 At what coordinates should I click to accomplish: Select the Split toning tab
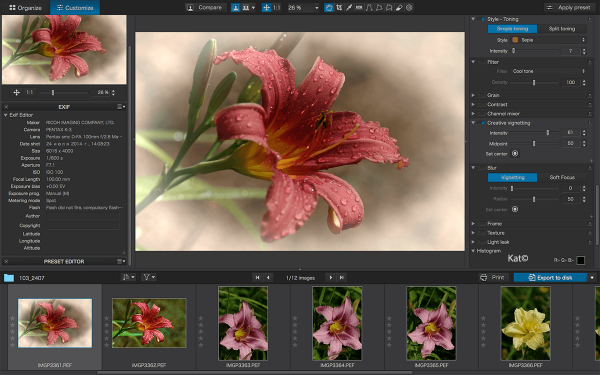tap(562, 29)
